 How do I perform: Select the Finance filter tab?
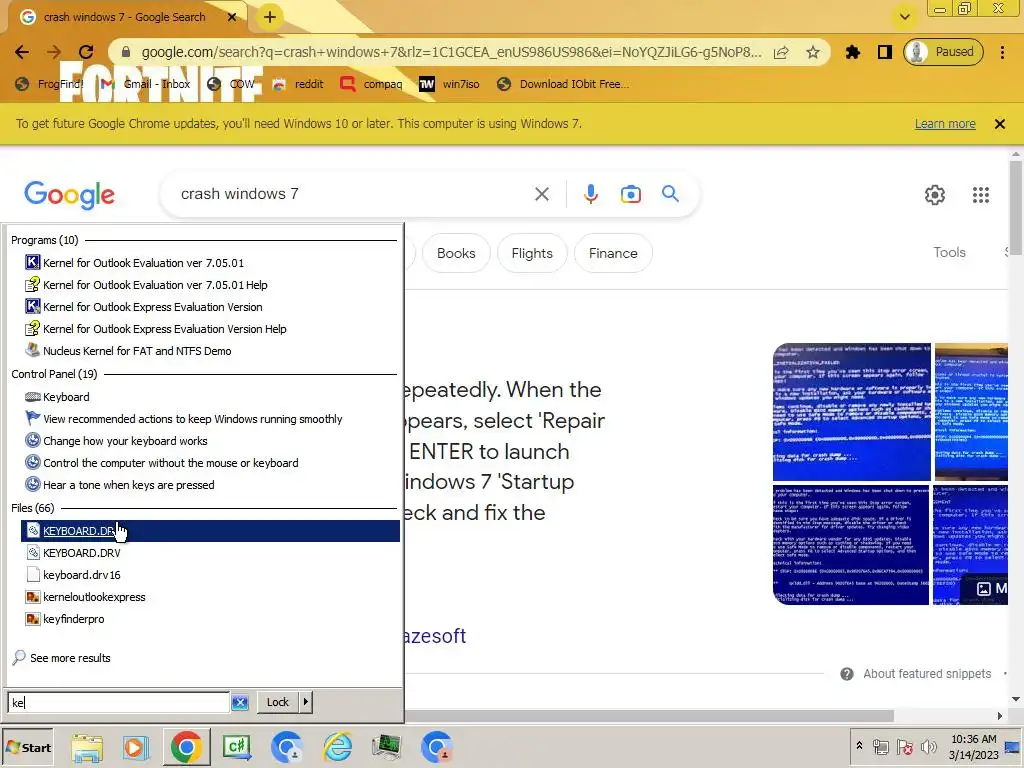pos(613,253)
